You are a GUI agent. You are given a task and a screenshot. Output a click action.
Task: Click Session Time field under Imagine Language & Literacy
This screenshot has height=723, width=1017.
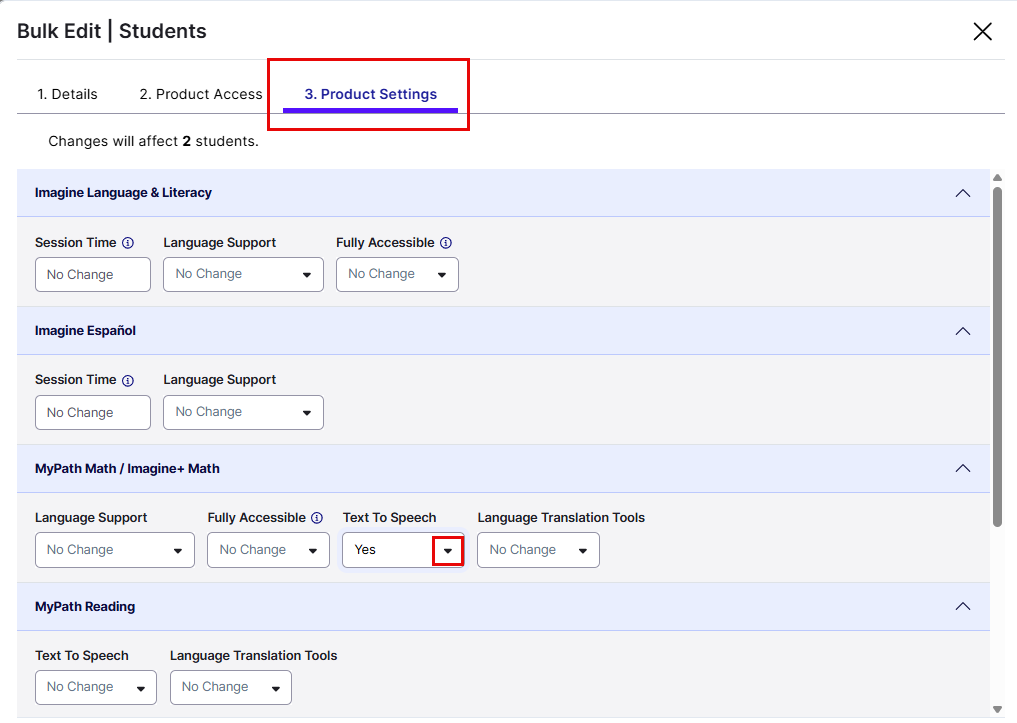(x=92, y=274)
